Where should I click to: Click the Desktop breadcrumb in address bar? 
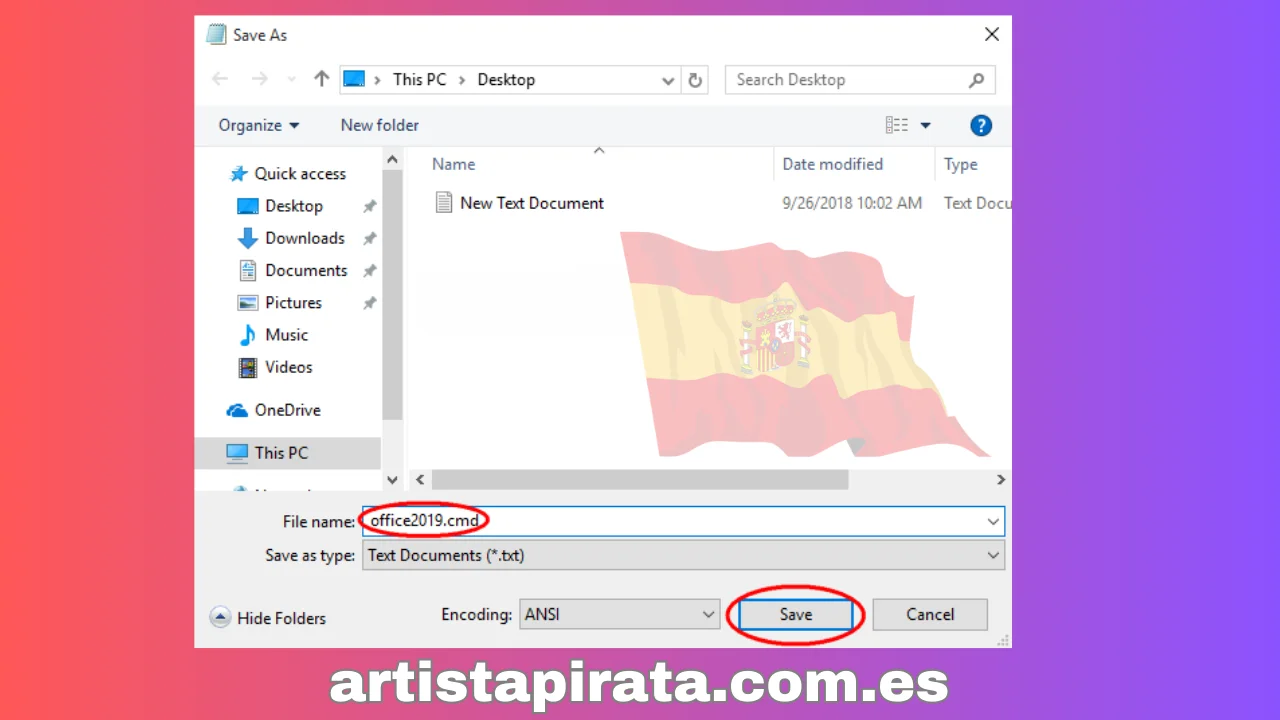coord(506,79)
